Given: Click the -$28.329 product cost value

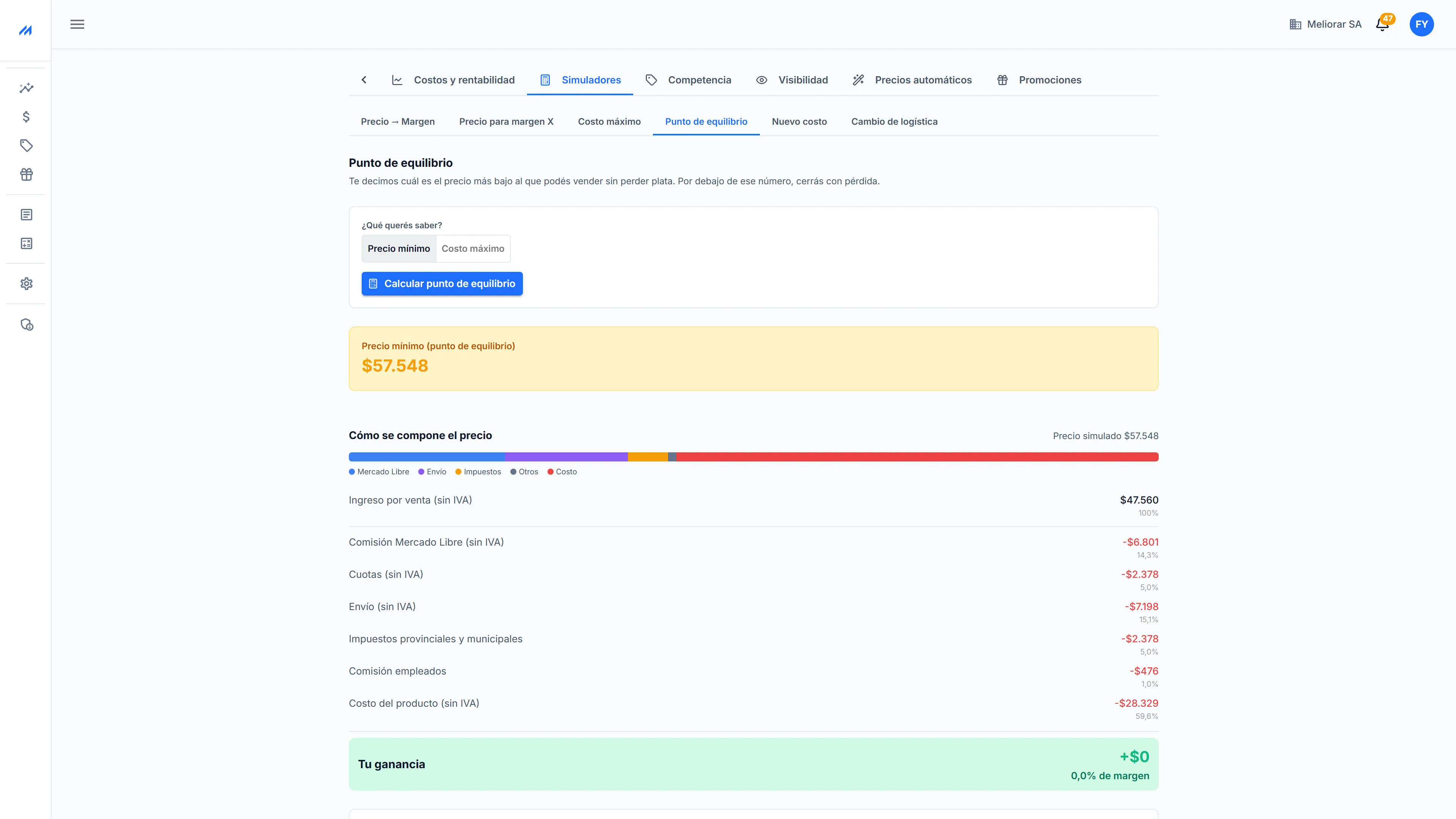Looking at the screenshot, I should pos(1136,703).
